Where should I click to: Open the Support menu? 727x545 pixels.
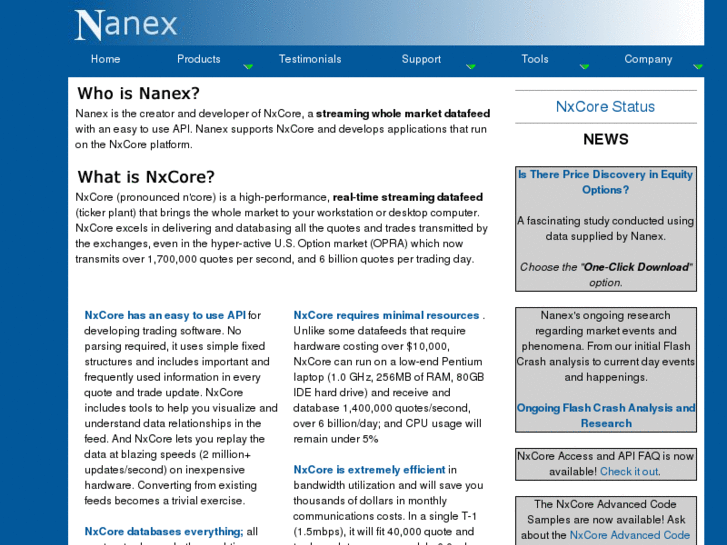click(x=421, y=59)
